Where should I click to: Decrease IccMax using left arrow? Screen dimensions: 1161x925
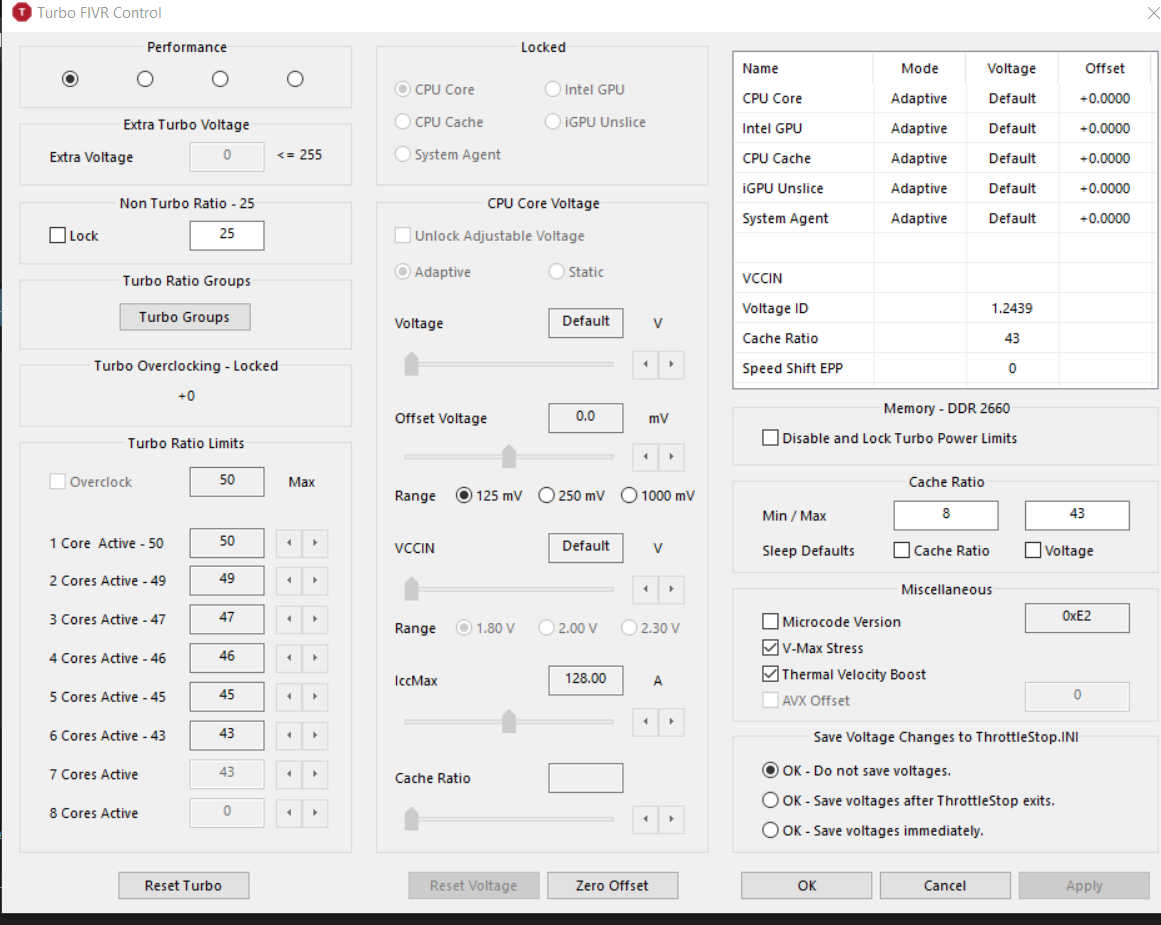[x=646, y=721]
